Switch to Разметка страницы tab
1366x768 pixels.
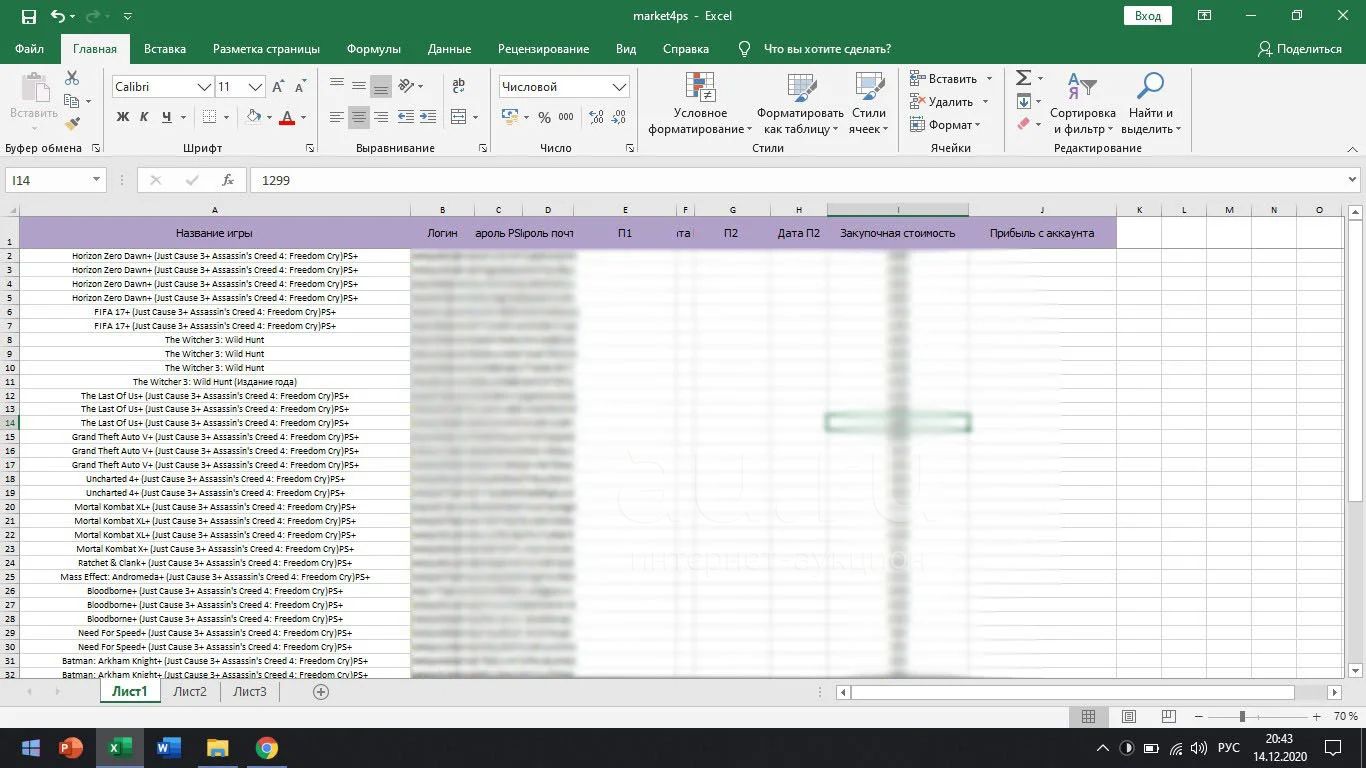(266, 48)
